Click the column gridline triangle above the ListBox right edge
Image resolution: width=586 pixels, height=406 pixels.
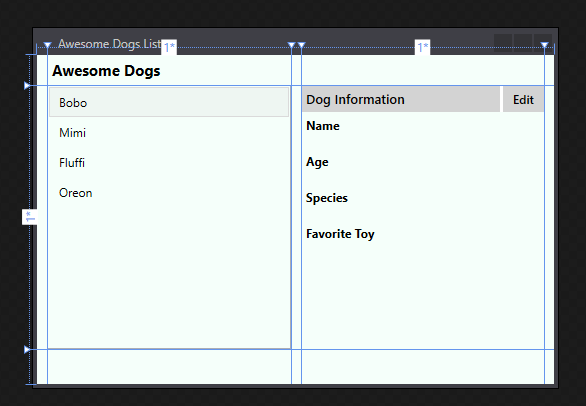pyautogui.click(x=292, y=45)
